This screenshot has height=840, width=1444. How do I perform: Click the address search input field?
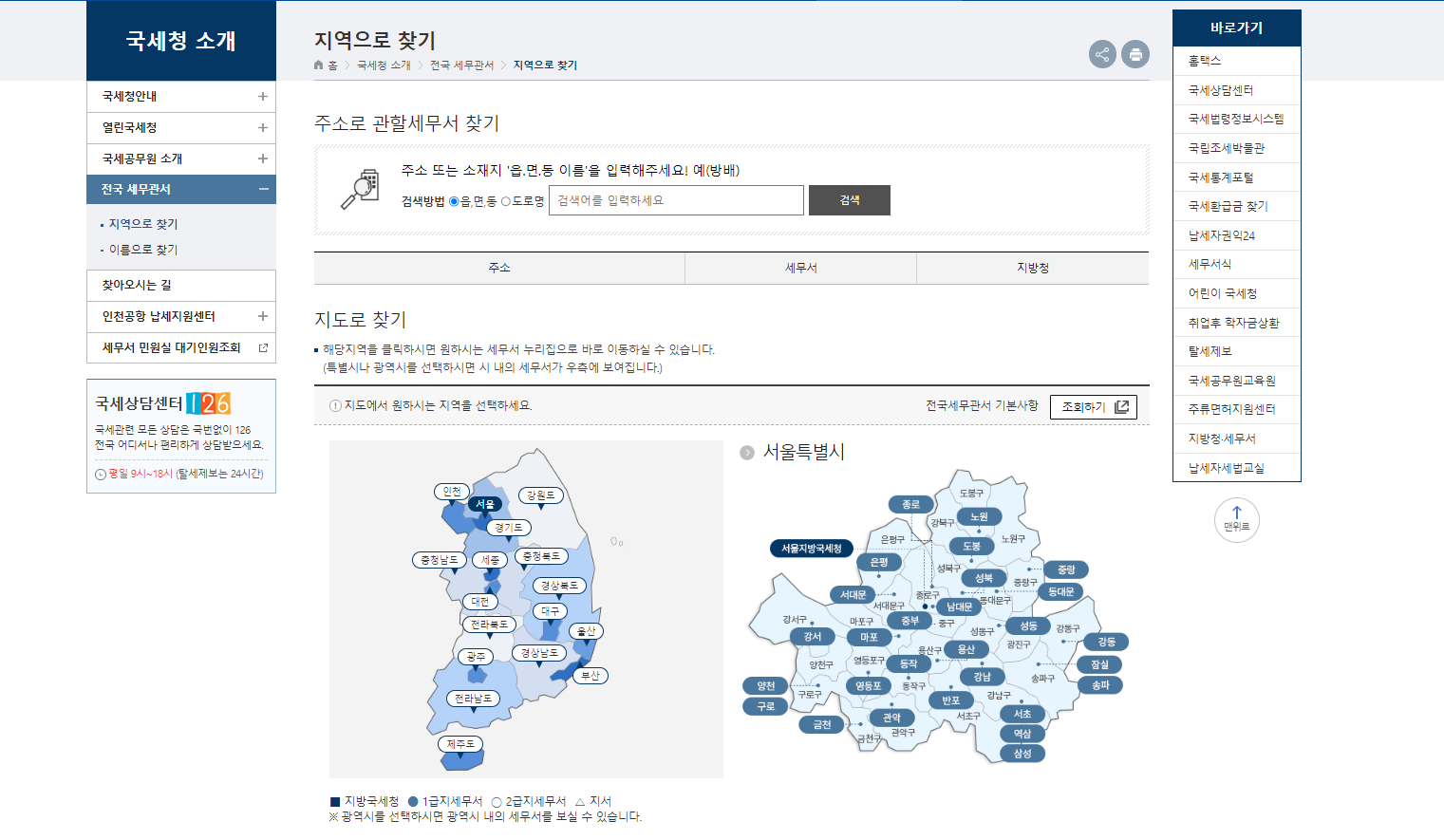click(x=675, y=200)
